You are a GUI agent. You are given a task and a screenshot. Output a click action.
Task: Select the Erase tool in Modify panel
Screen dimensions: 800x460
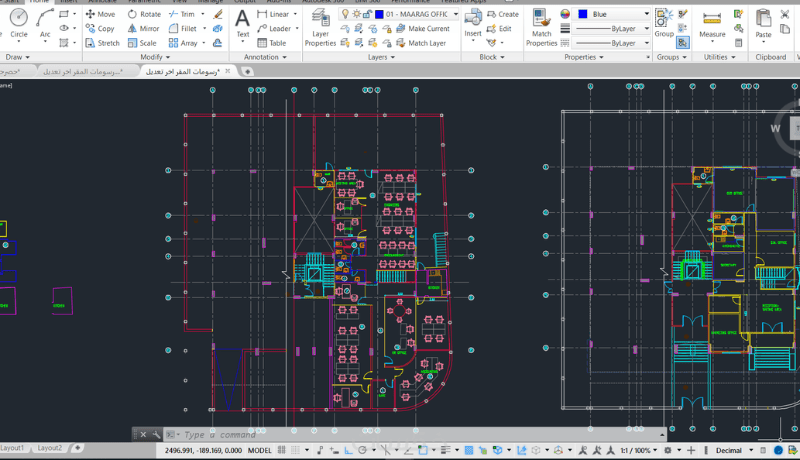tap(218, 14)
